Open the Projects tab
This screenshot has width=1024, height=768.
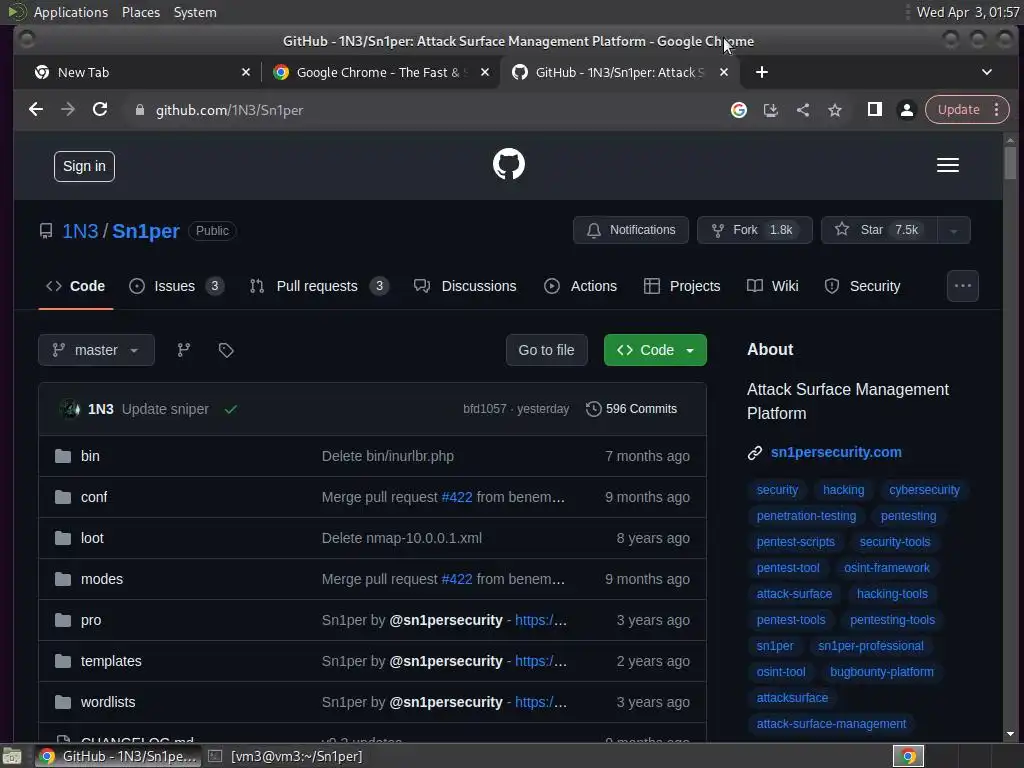point(682,286)
